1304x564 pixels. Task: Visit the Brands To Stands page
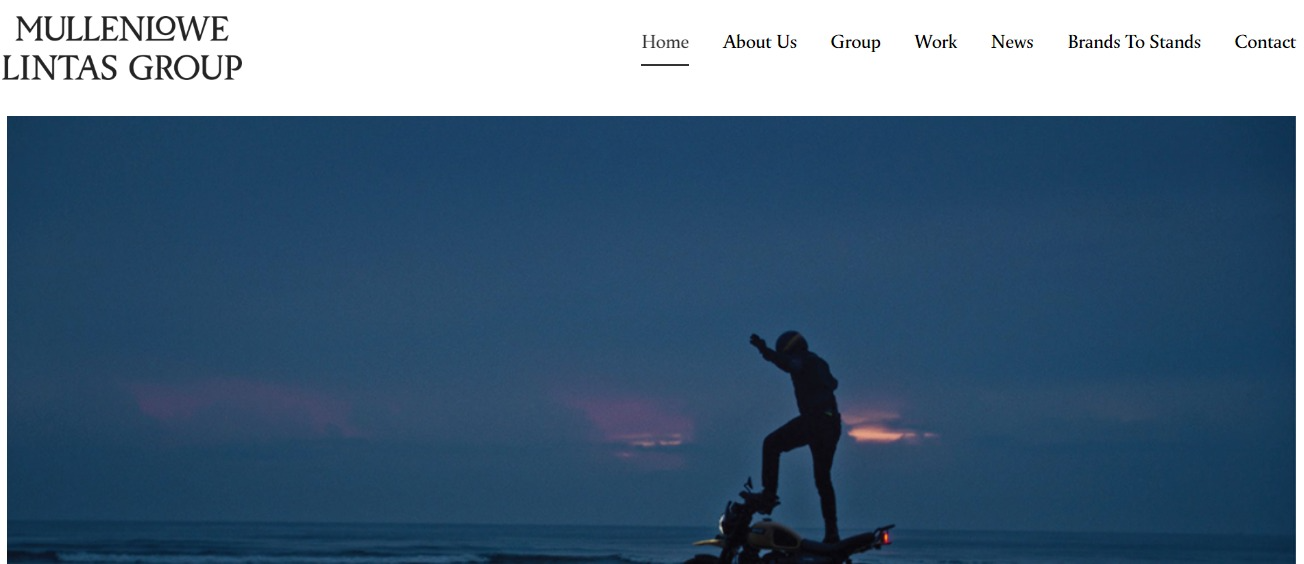1134,42
